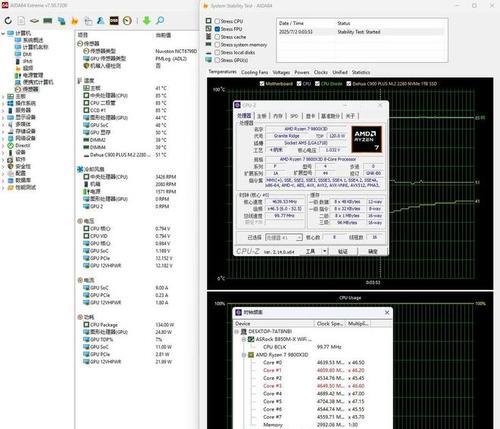Launch stability test via orange flame icon
Screen dimensions: 500x429
point(75,21)
